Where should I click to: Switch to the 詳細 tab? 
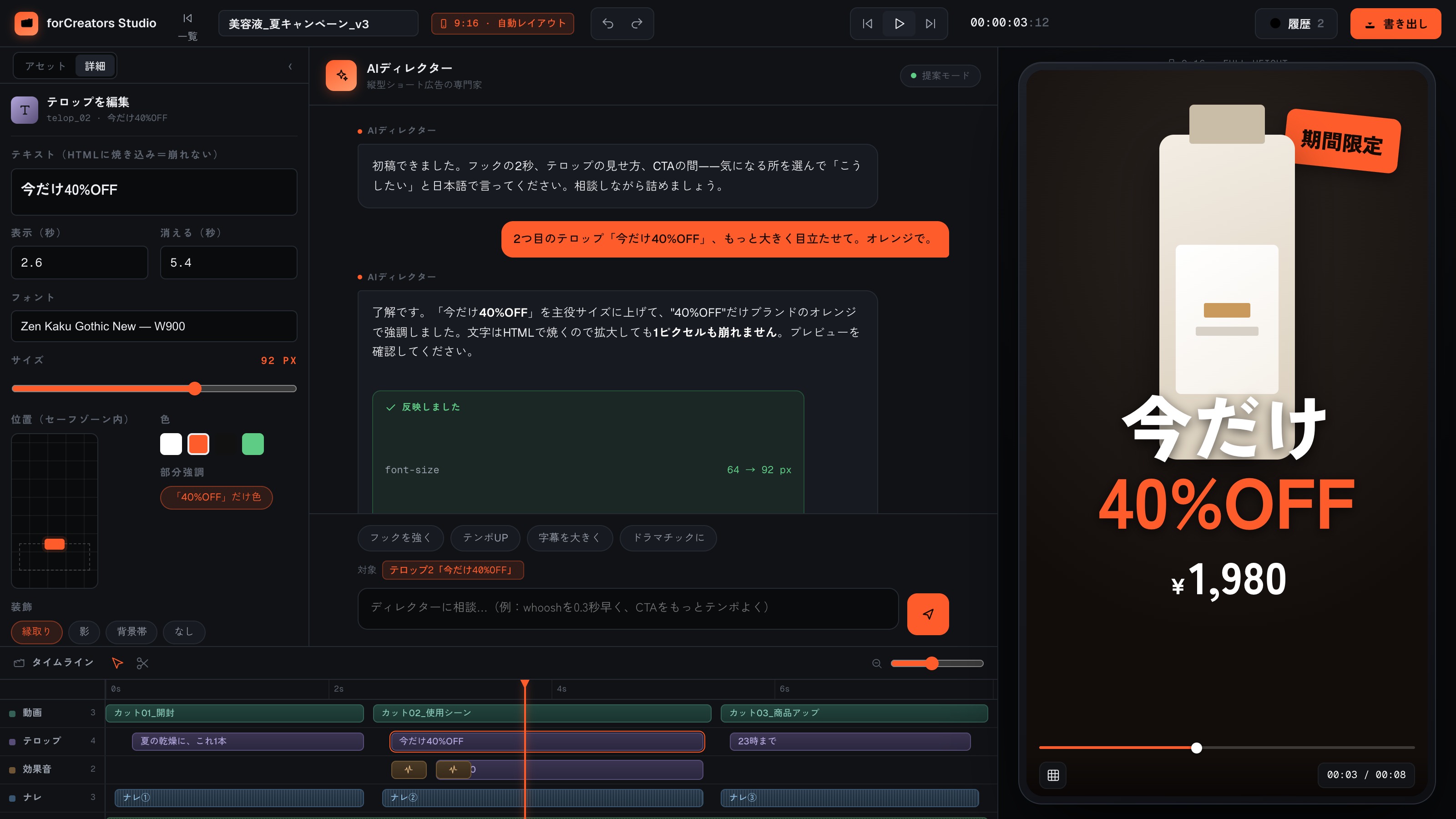click(95, 66)
